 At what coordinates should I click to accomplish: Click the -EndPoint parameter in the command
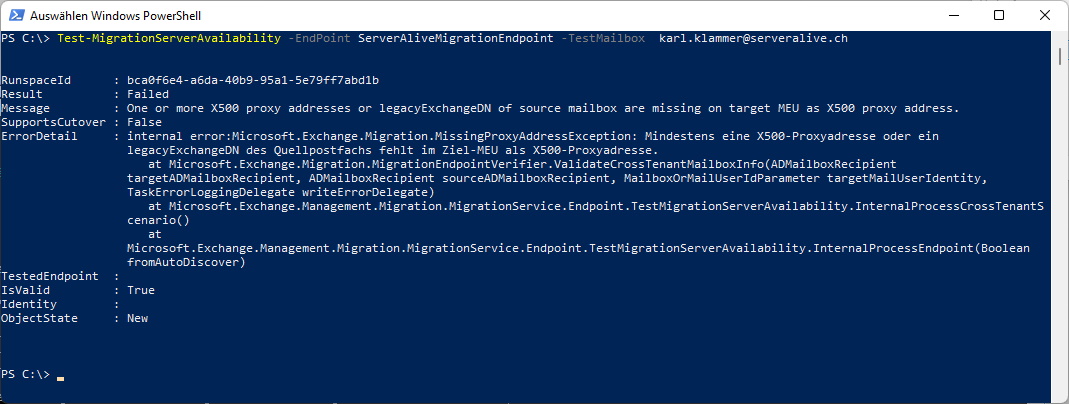click(x=319, y=38)
